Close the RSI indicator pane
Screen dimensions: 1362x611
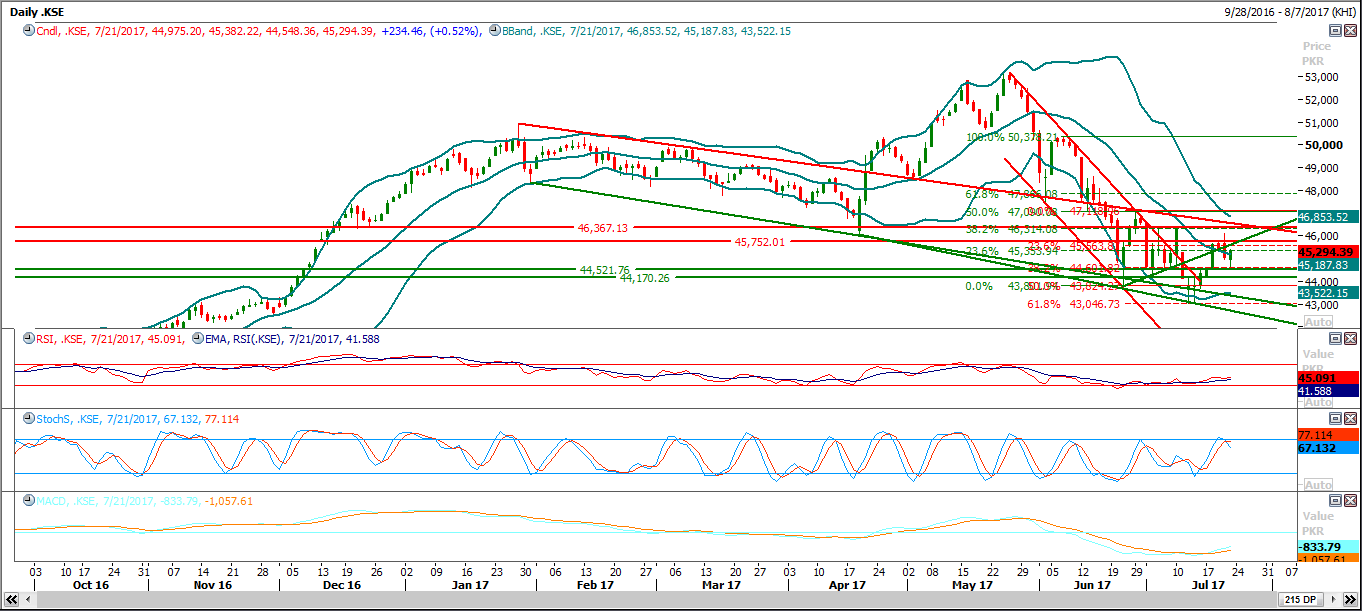1349,339
